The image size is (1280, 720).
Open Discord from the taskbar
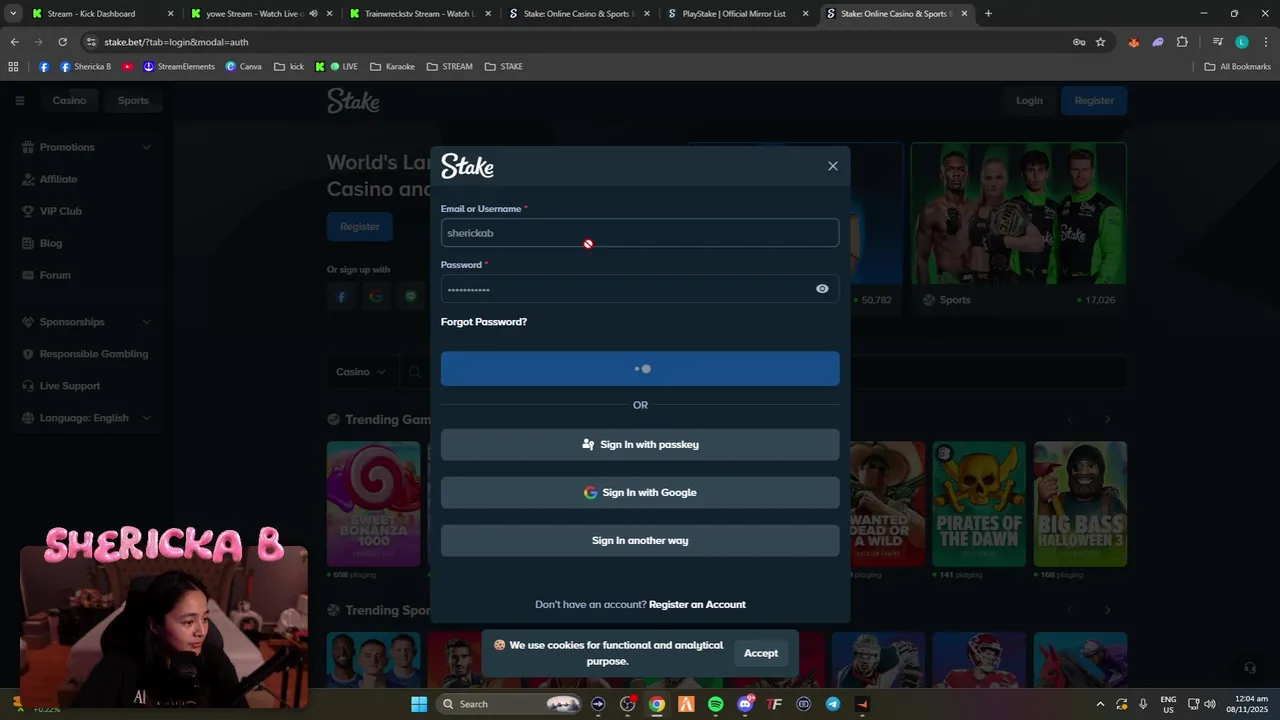tap(745, 704)
